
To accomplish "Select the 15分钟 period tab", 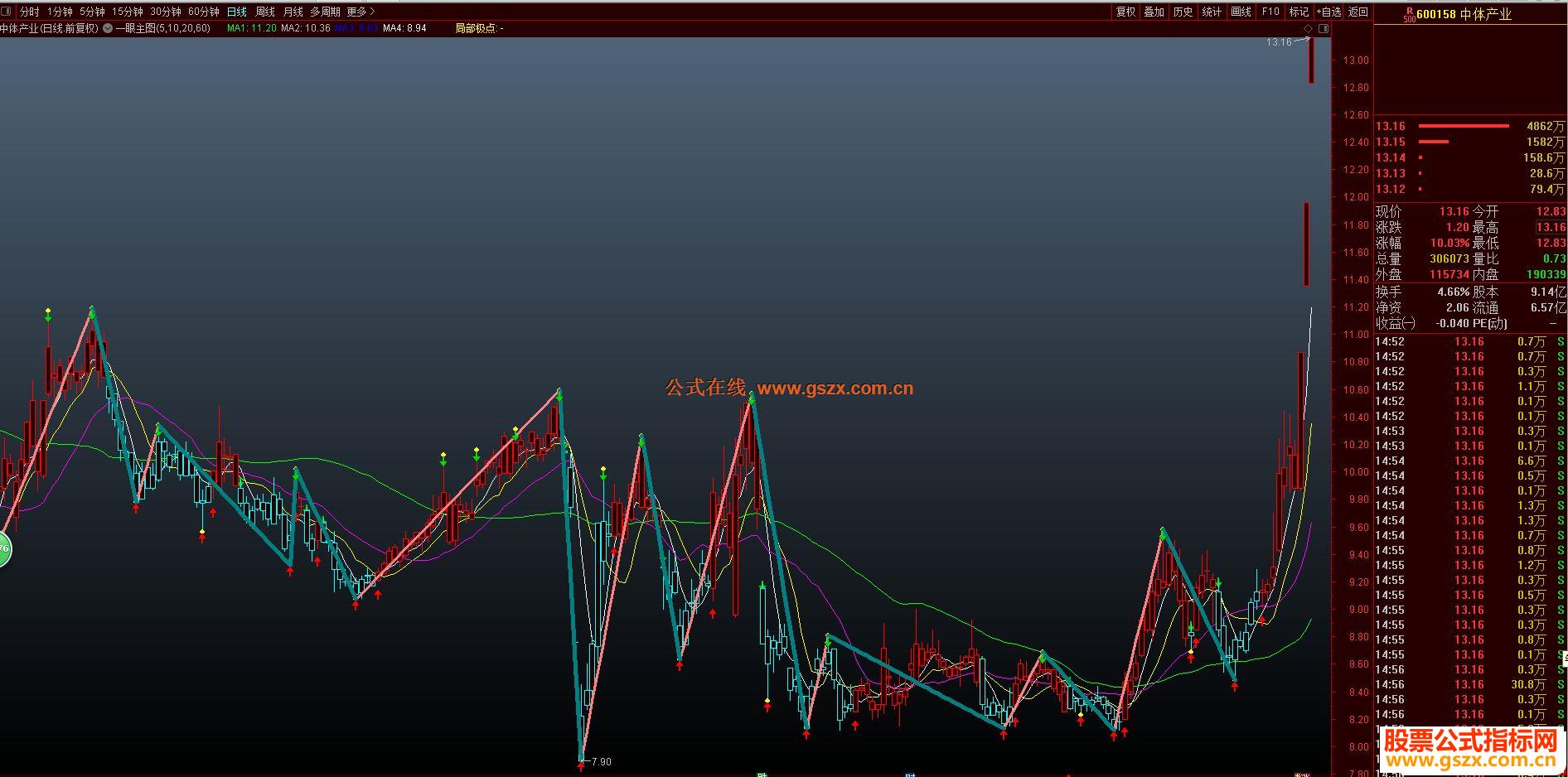I will (x=128, y=12).
